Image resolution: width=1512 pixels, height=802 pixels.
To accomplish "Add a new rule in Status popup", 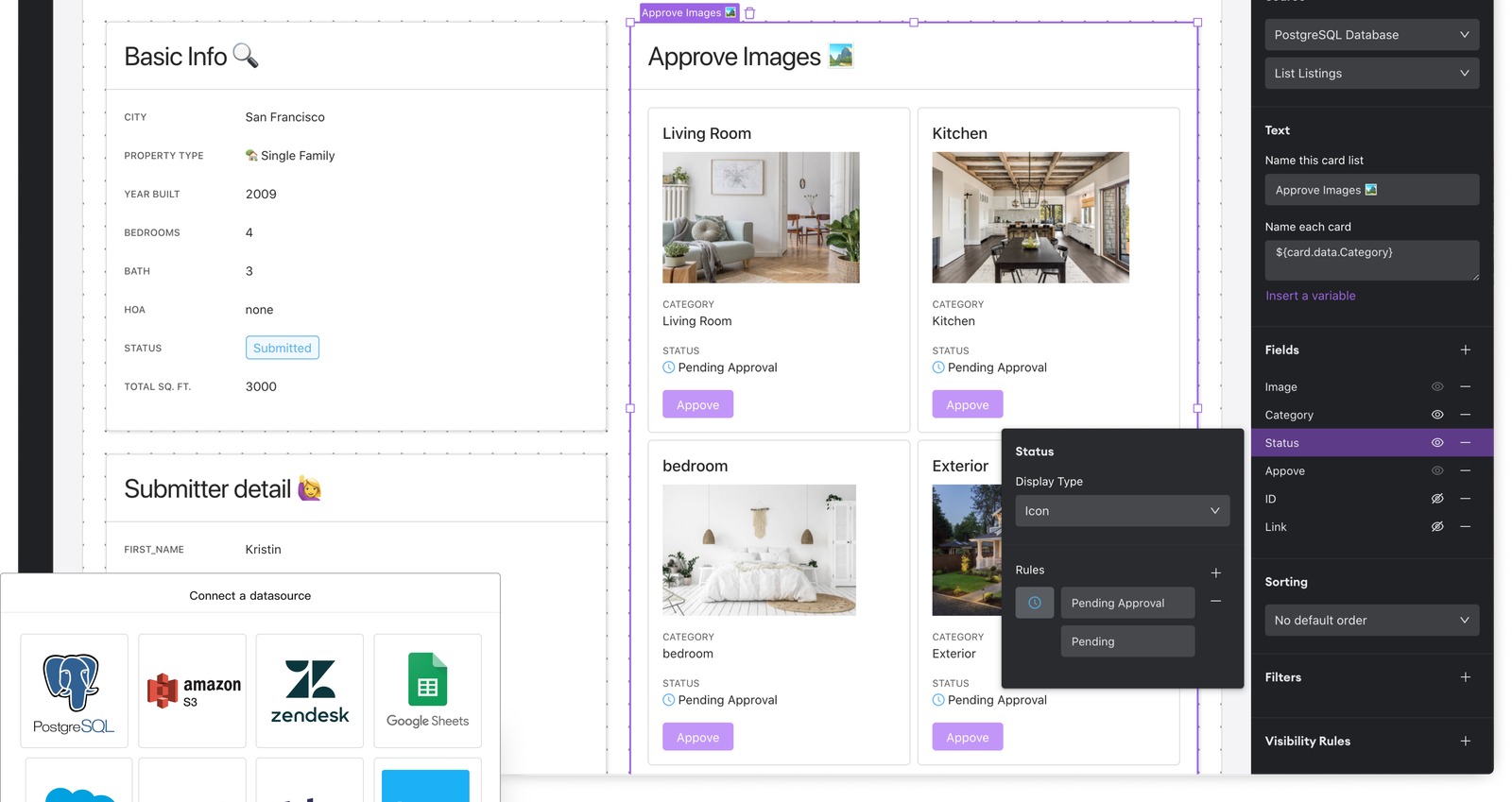I will click(x=1216, y=573).
